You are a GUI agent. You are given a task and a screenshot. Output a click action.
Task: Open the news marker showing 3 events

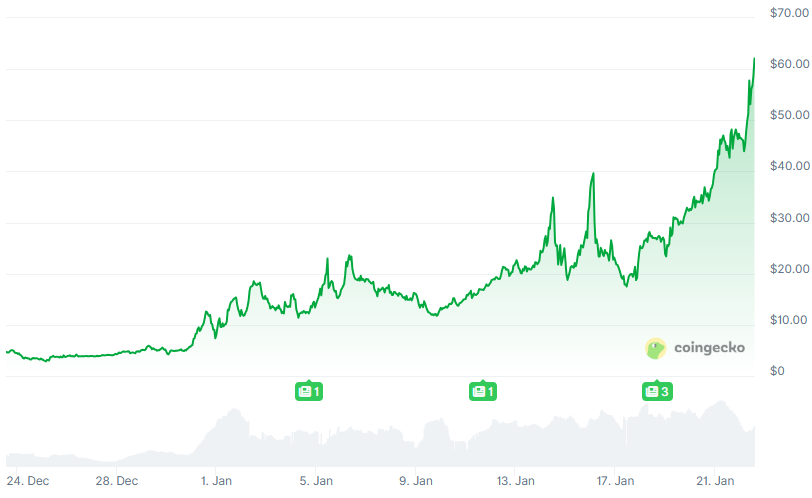coord(657,391)
